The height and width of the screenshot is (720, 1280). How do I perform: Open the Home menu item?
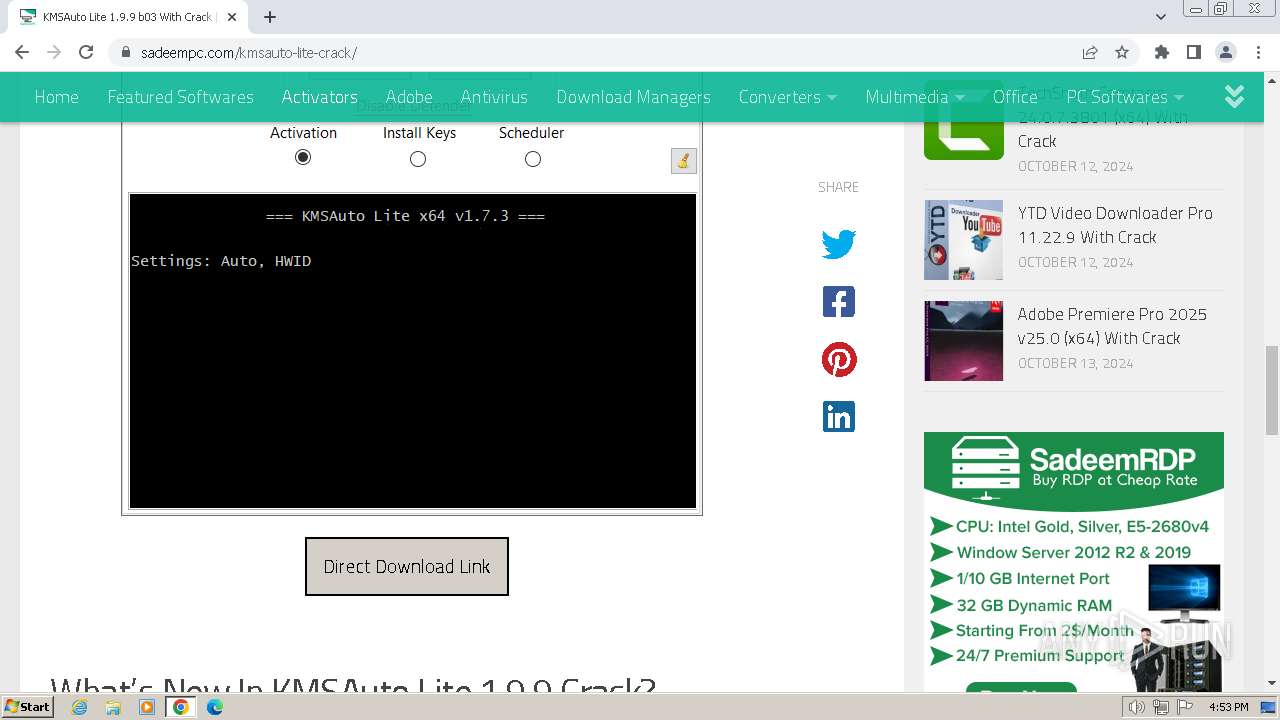click(56, 97)
